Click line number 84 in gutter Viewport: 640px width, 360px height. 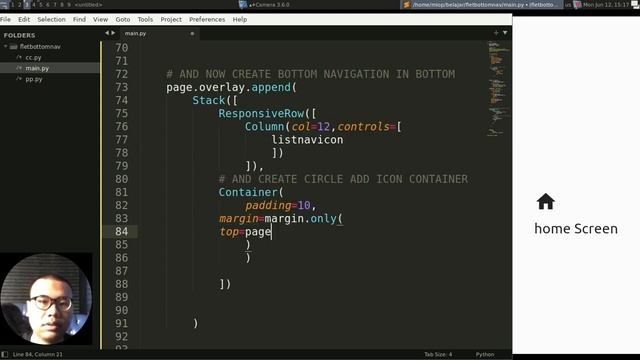click(x=122, y=231)
